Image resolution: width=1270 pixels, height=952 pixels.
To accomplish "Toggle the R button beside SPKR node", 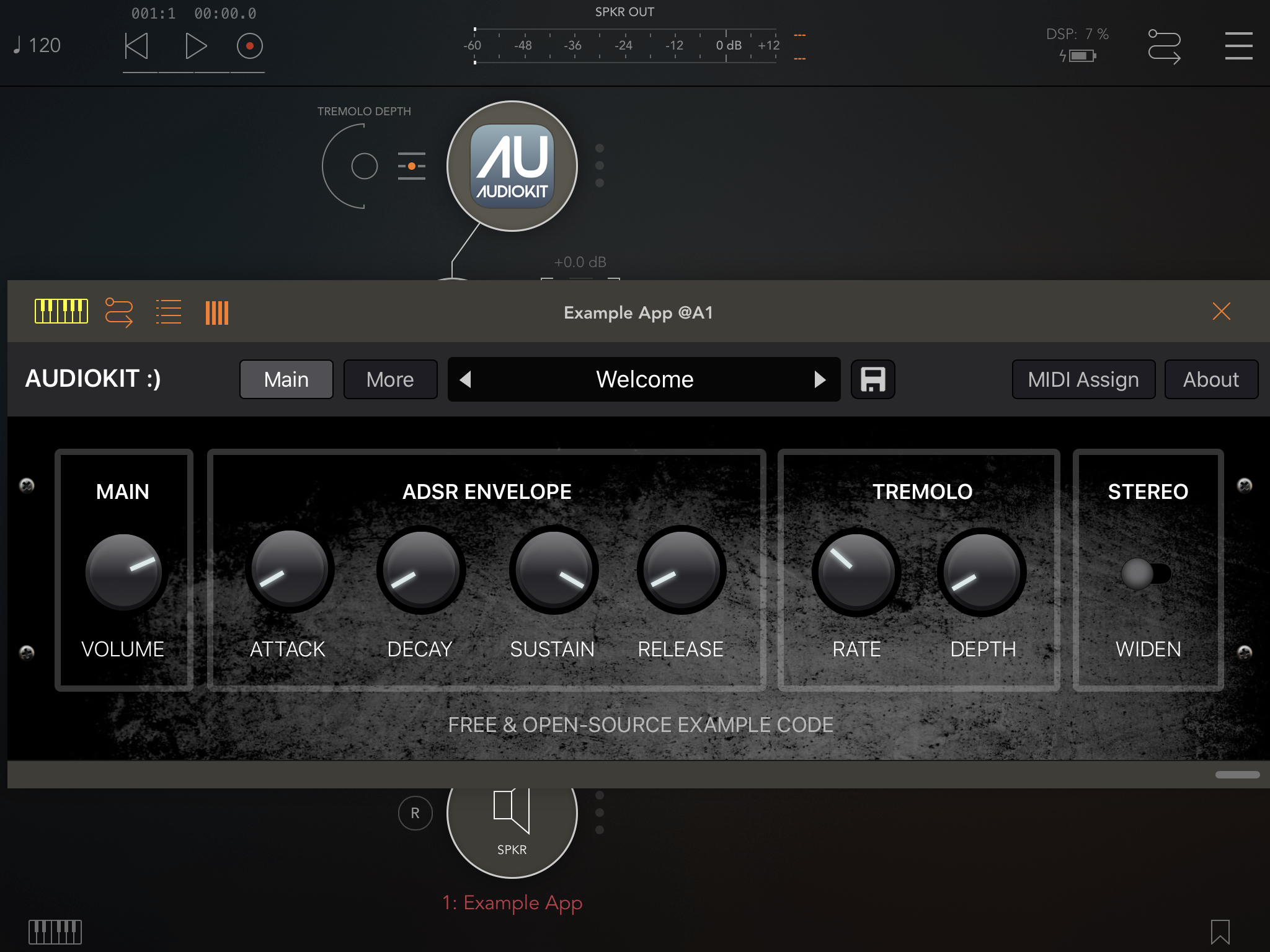I will [x=415, y=813].
